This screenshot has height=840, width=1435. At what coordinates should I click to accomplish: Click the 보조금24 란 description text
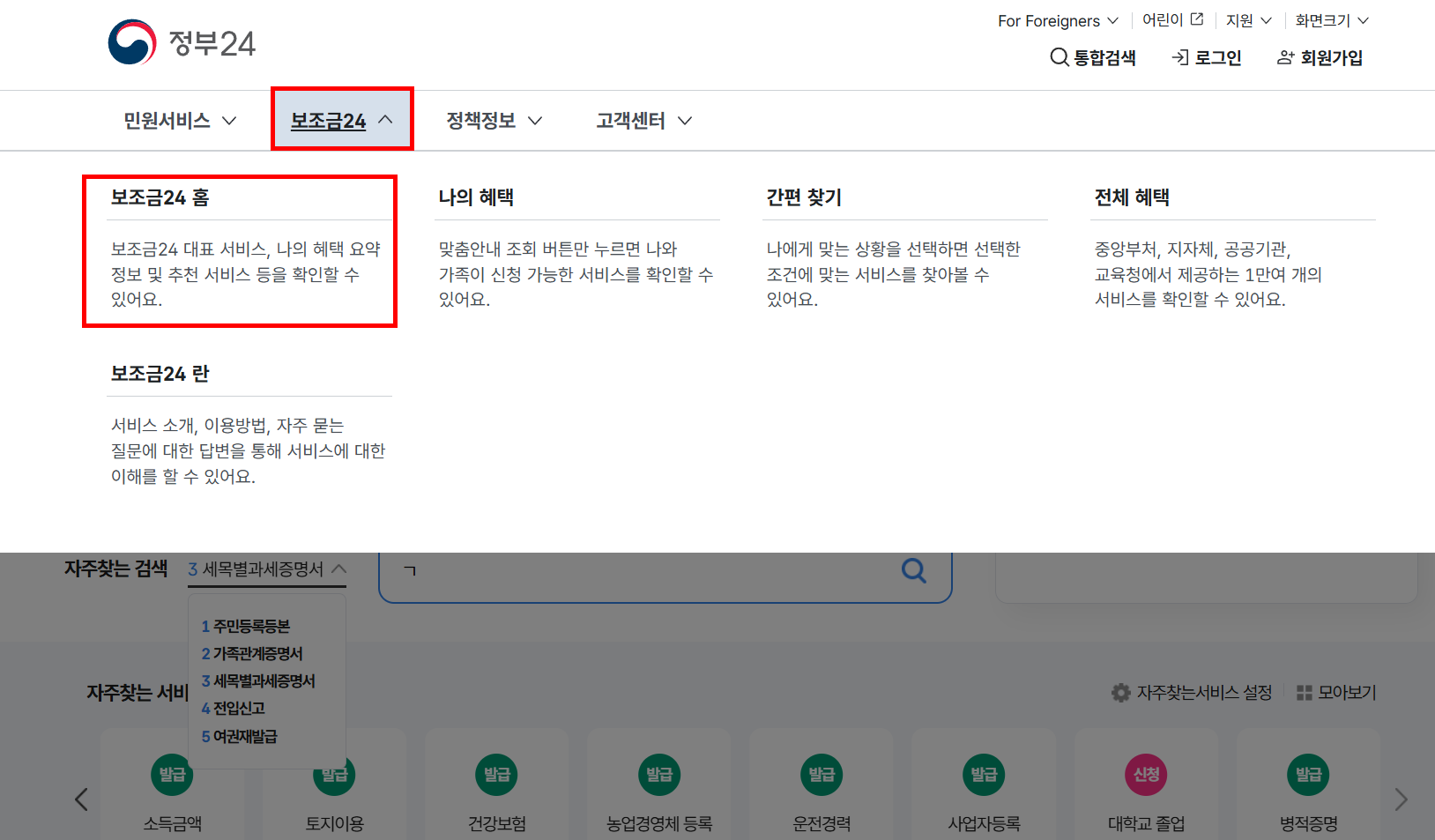(248, 450)
